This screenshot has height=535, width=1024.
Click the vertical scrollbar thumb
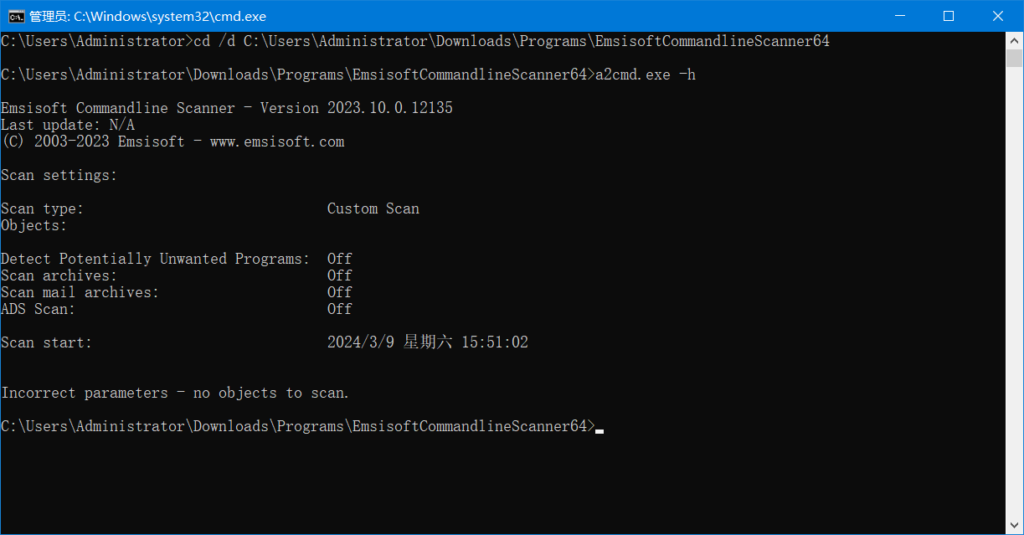(x=1014, y=58)
